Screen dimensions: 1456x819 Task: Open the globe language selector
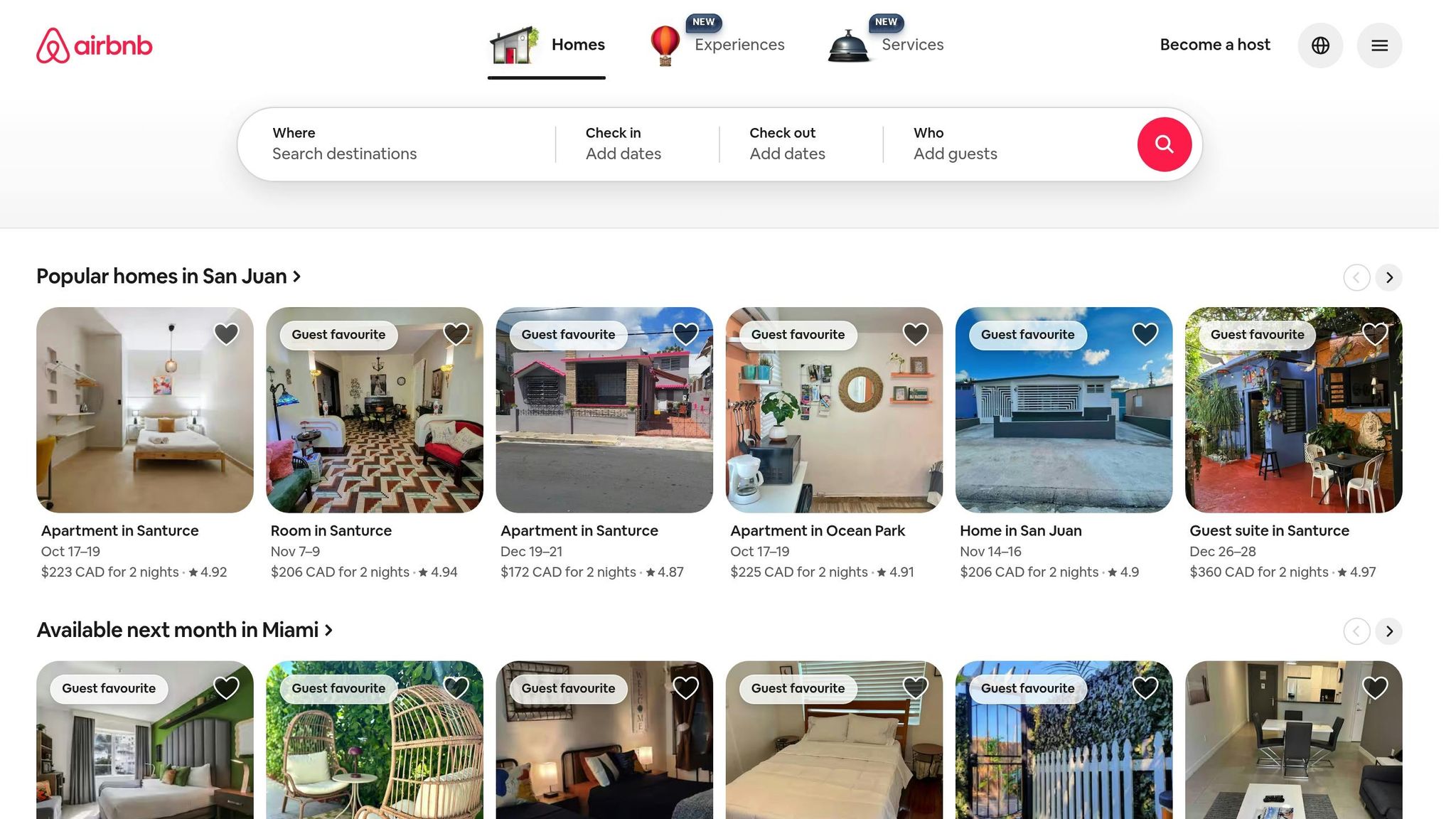[x=1320, y=45]
